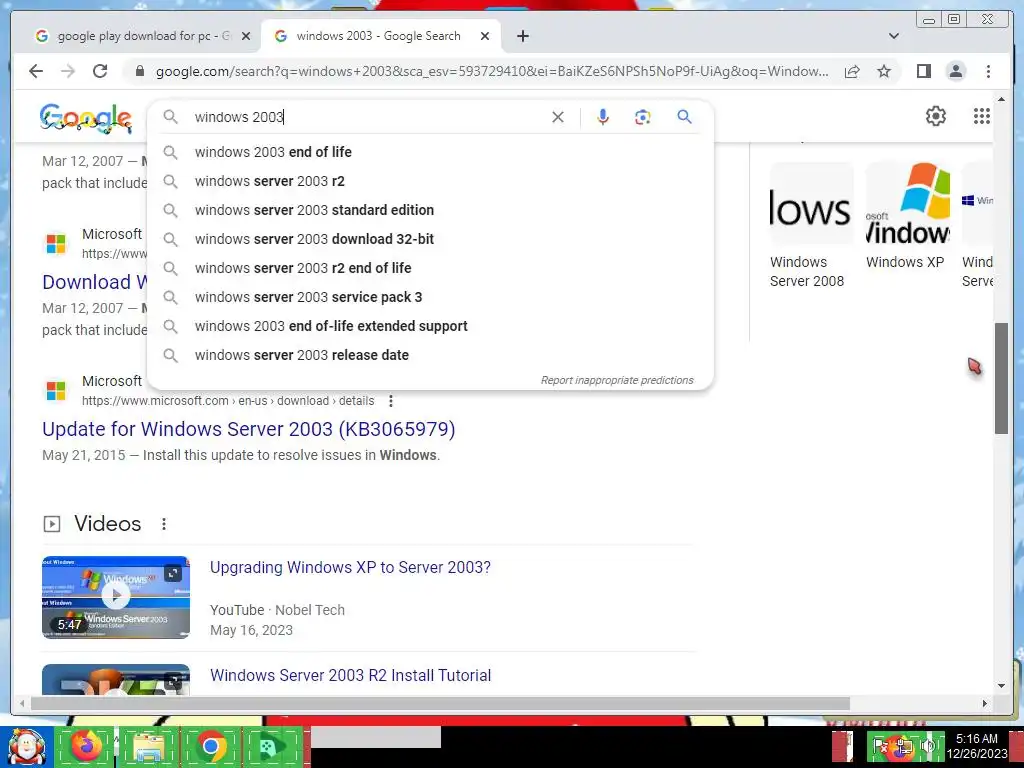Choose 'windows 2003 end of-life extended support'
1024x768 pixels.
point(430,326)
